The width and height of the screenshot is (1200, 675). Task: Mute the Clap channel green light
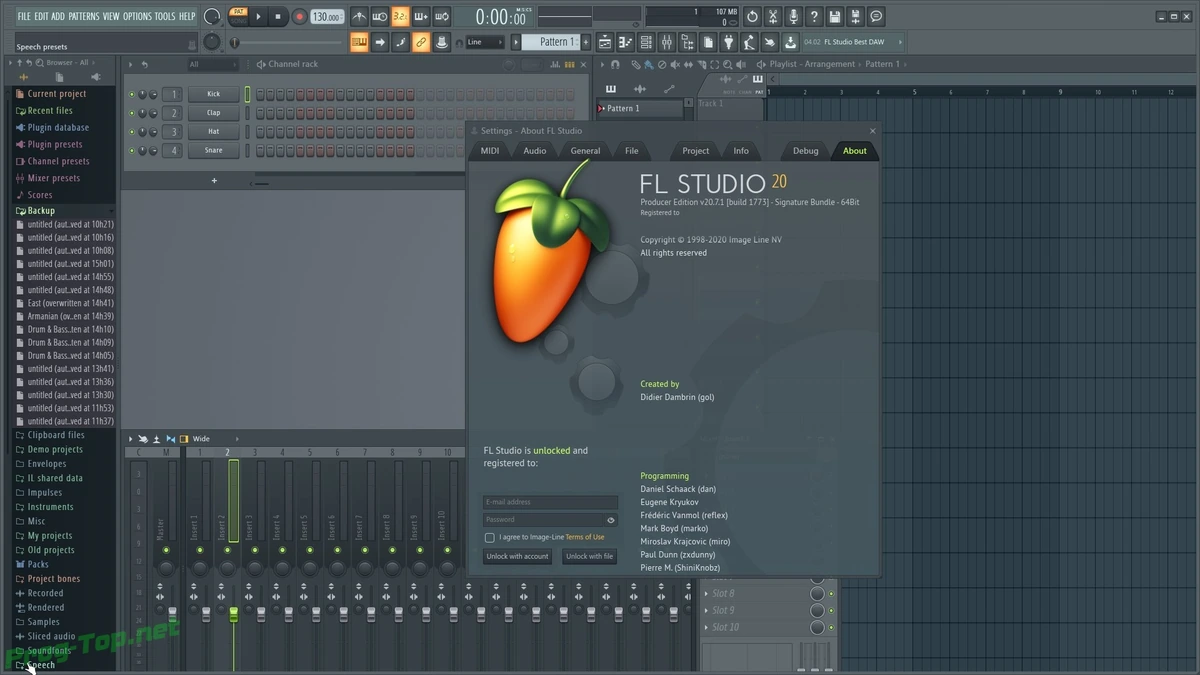click(131, 113)
